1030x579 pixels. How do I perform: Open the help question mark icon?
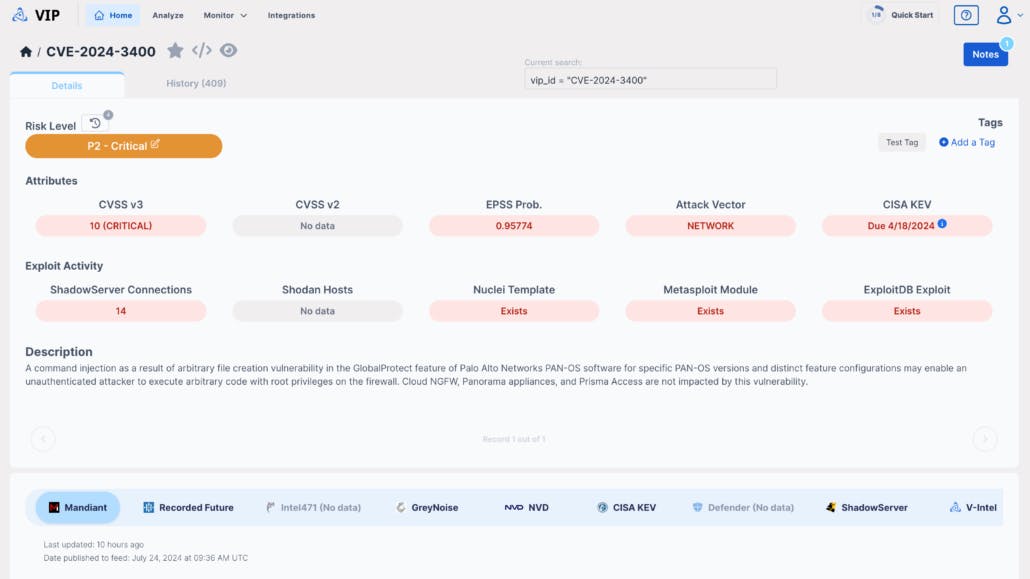tap(965, 15)
